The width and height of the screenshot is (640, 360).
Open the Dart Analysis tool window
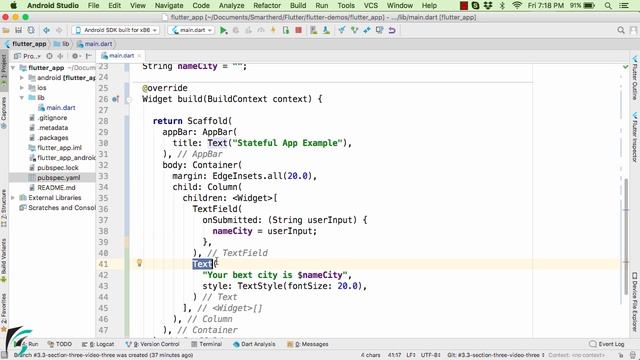point(254,344)
